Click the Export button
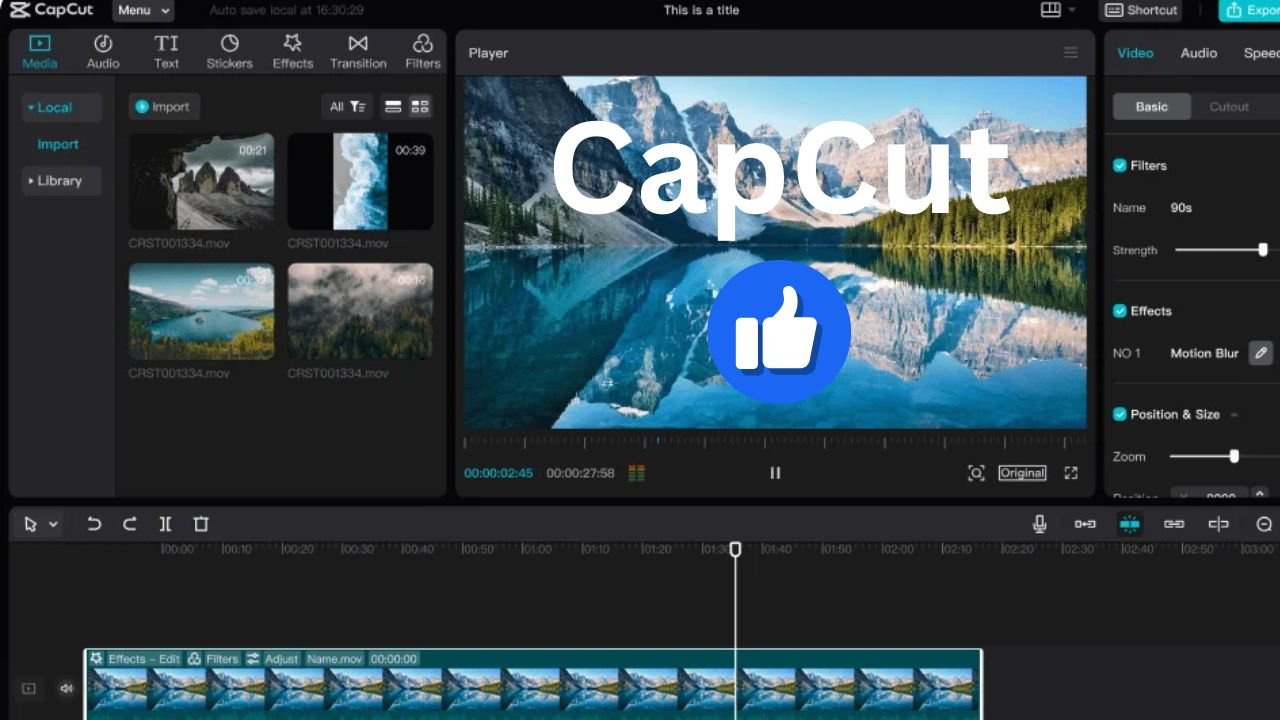1280x720 pixels. click(1250, 10)
